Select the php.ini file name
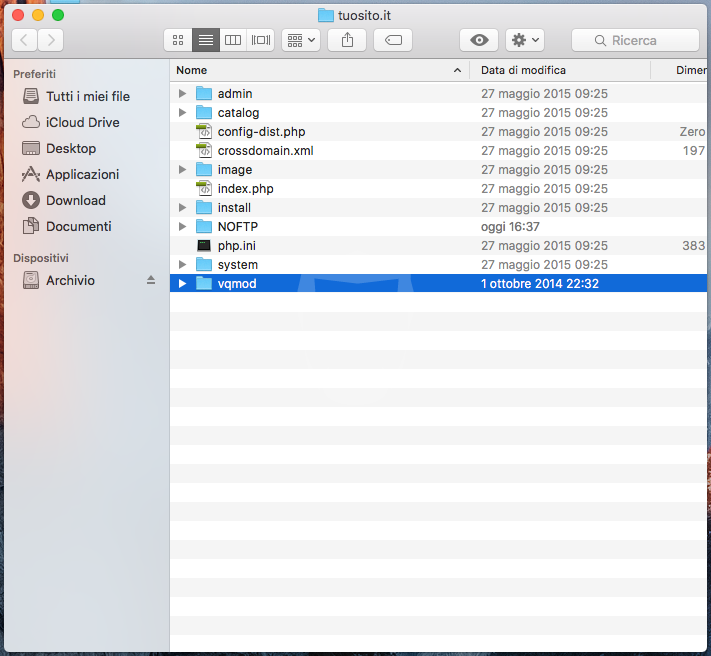Image resolution: width=711 pixels, height=656 pixels. point(237,246)
